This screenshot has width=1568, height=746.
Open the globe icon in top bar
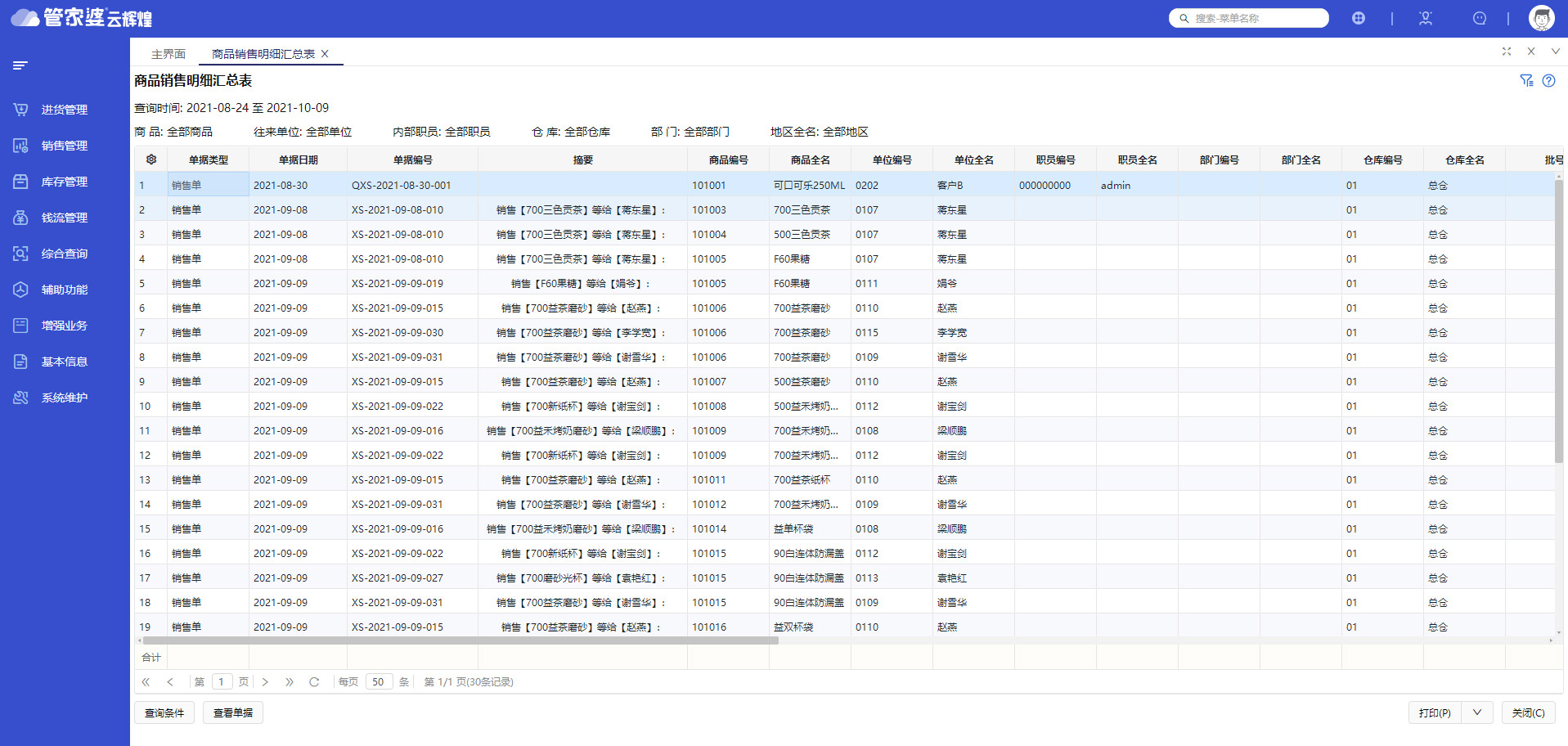[x=1359, y=18]
